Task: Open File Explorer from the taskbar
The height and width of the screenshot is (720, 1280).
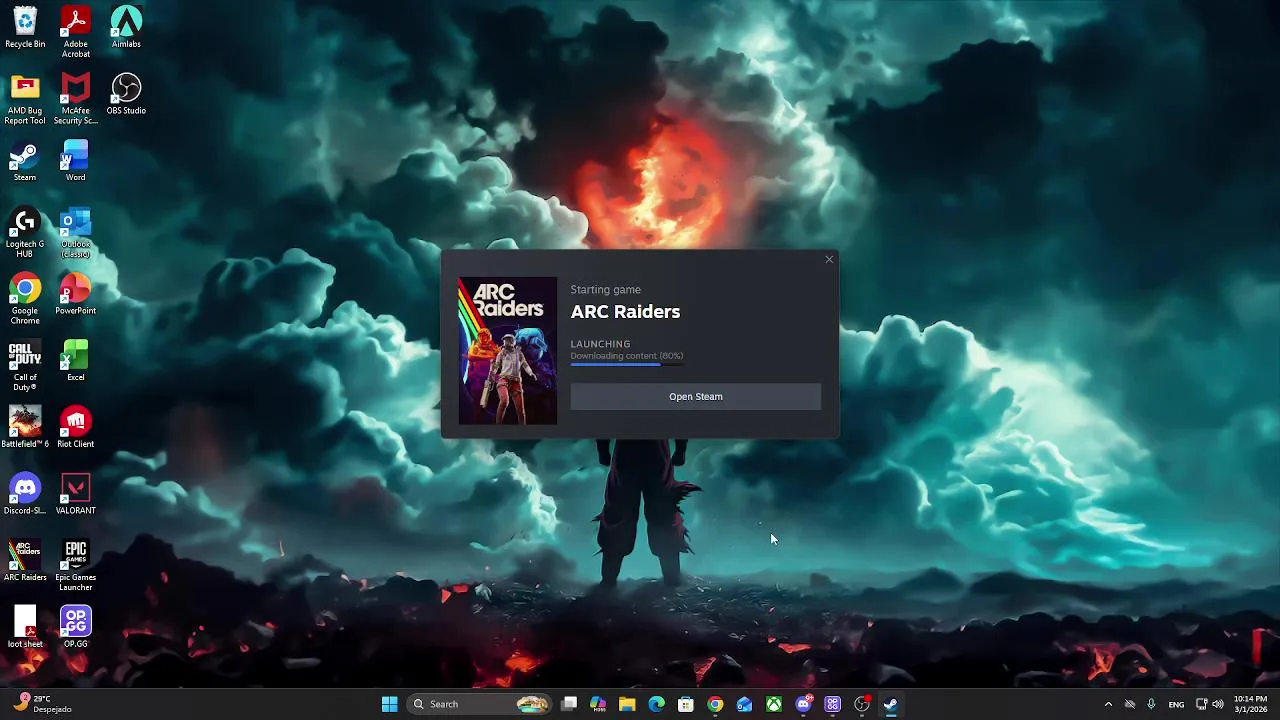Action: 627,704
